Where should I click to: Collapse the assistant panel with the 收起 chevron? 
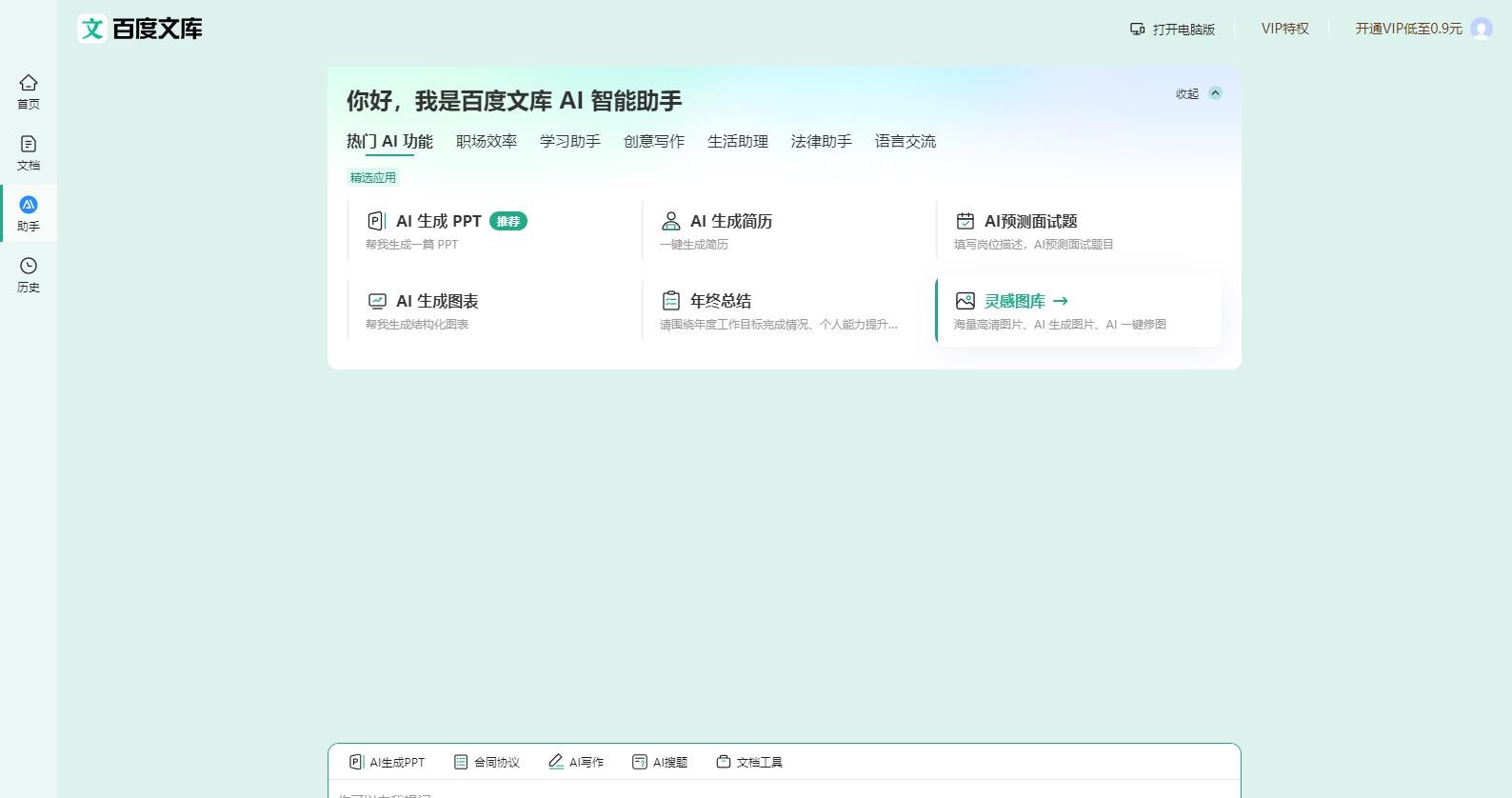point(1215,93)
